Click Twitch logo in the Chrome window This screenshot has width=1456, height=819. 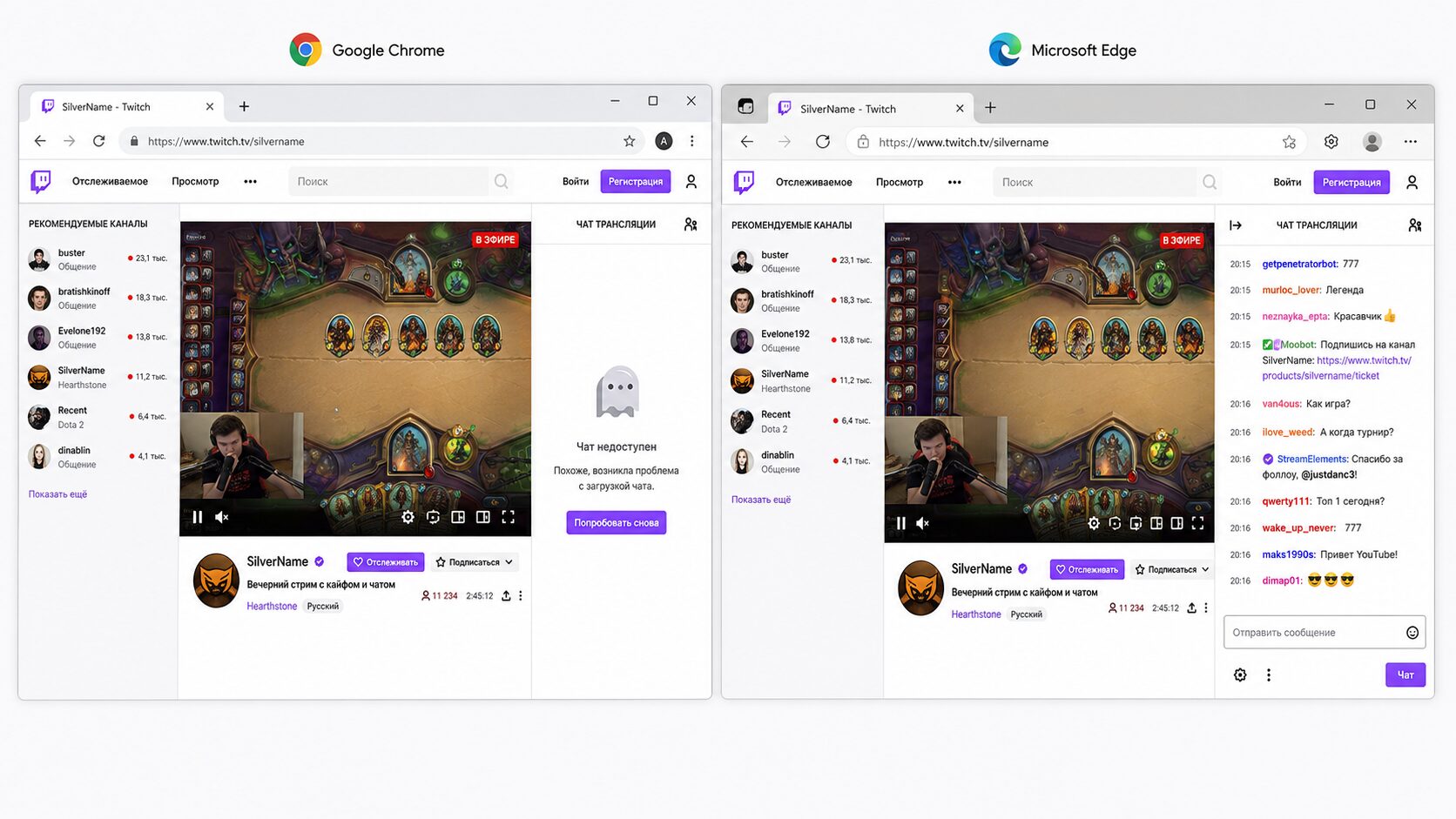pyautogui.click(x=41, y=181)
